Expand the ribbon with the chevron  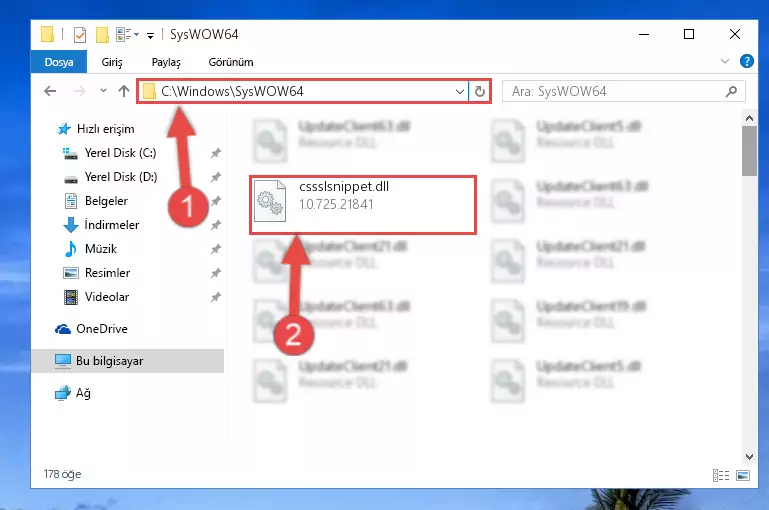[724, 61]
